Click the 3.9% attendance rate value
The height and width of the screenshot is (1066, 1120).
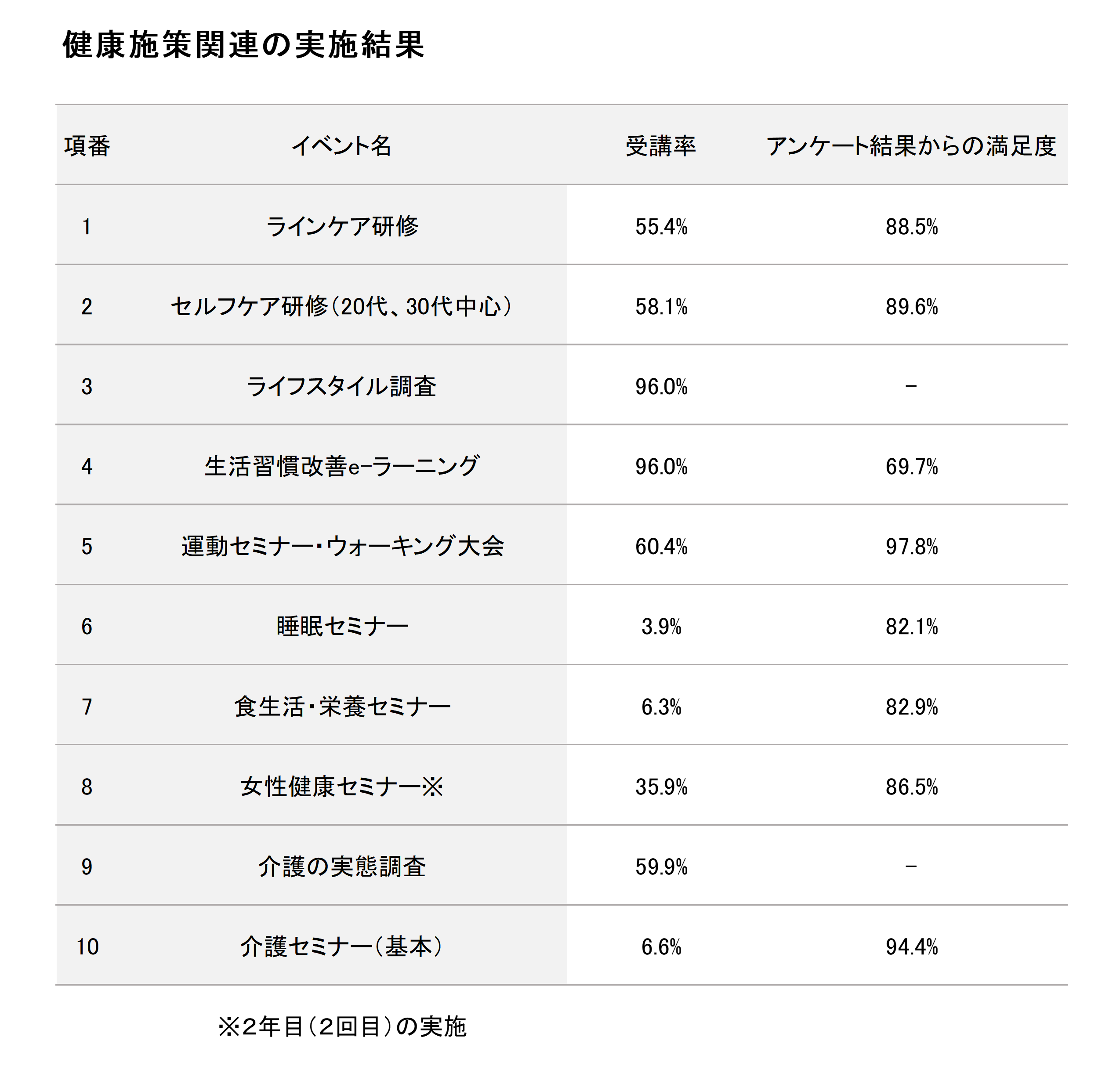click(x=661, y=627)
